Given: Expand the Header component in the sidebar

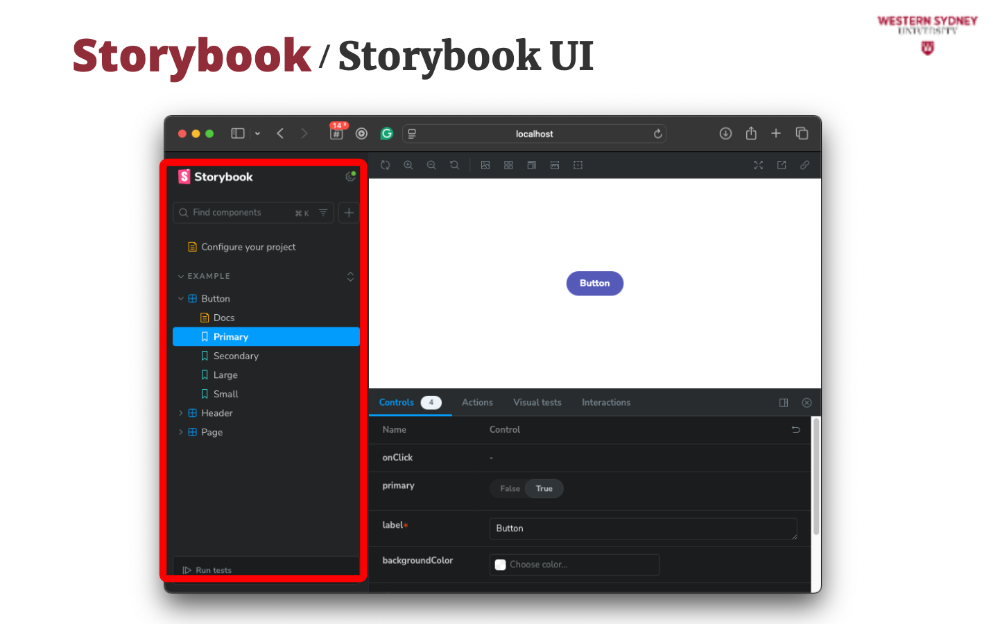Looking at the screenshot, I should tap(181, 413).
